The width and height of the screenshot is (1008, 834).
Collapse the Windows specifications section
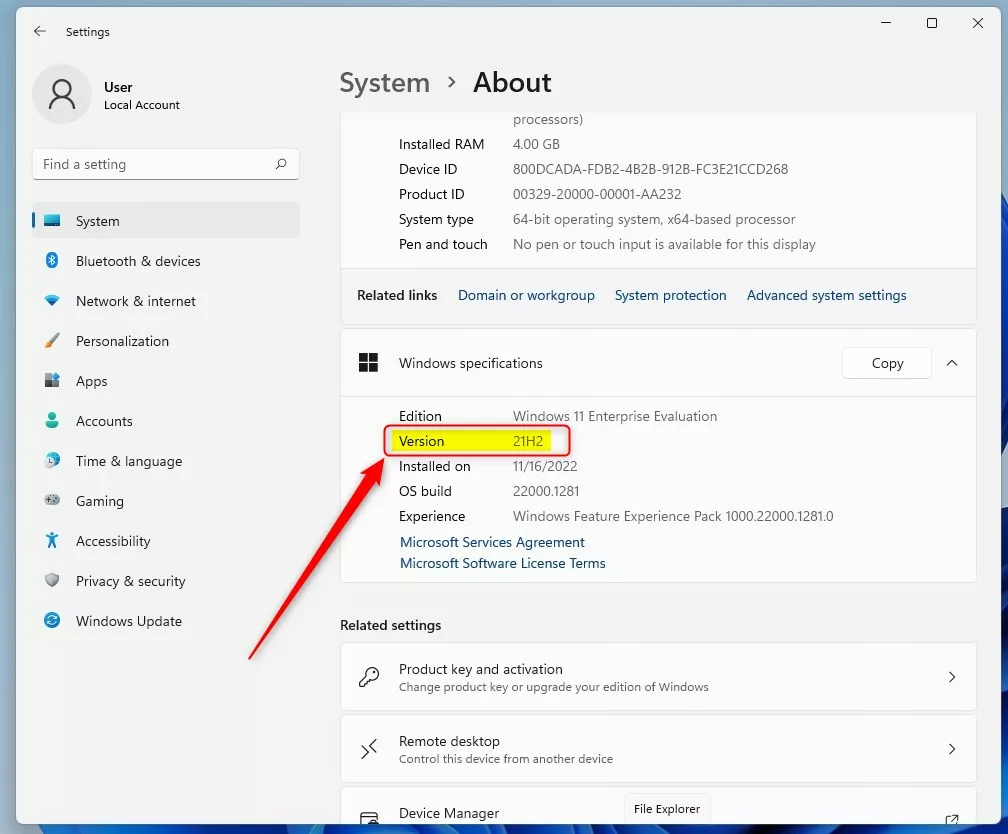(952, 363)
